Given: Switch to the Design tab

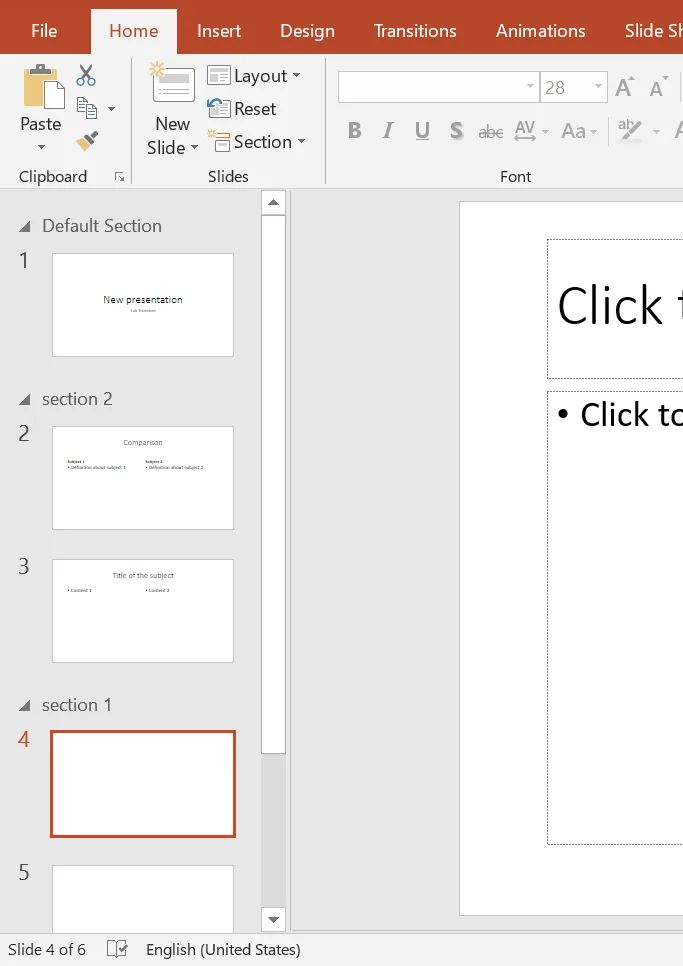Looking at the screenshot, I should [307, 31].
